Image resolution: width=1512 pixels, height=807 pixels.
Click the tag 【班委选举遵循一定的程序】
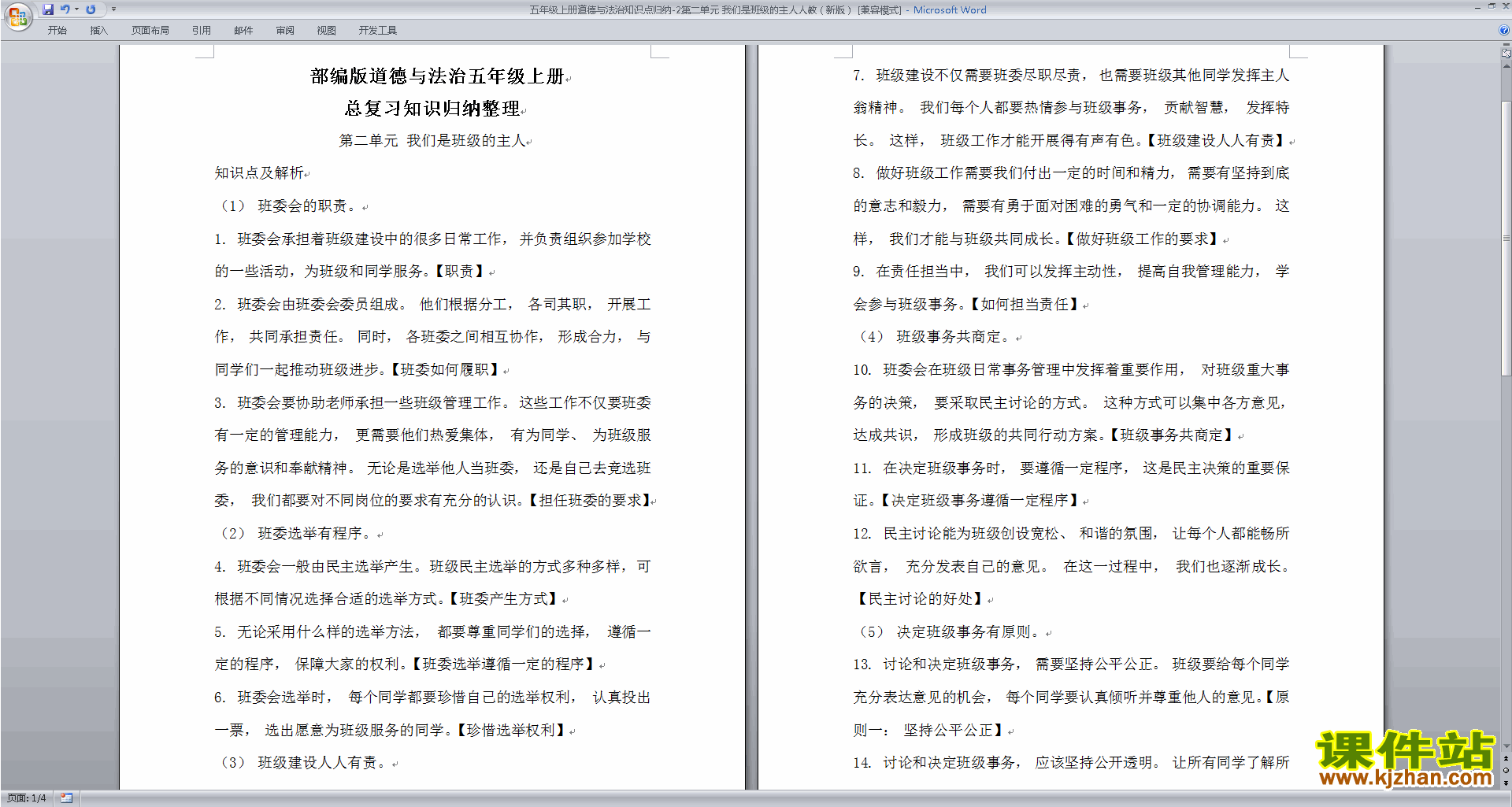click(x=503, y=664)
